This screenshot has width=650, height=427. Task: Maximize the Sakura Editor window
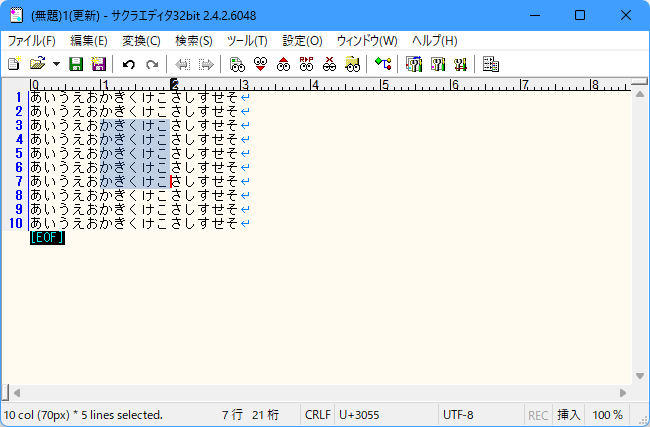pyautogui.click(x=580, y=15)
